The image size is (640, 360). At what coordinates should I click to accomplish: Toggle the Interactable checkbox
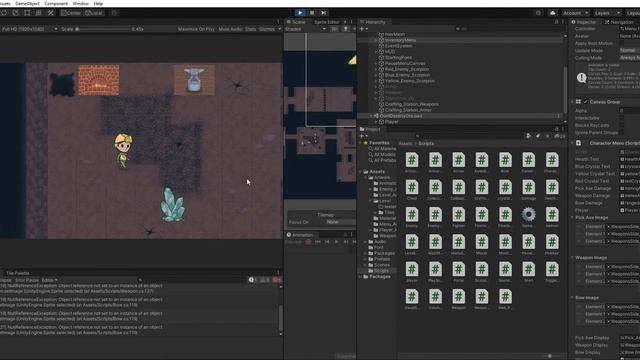pos(622,118)
